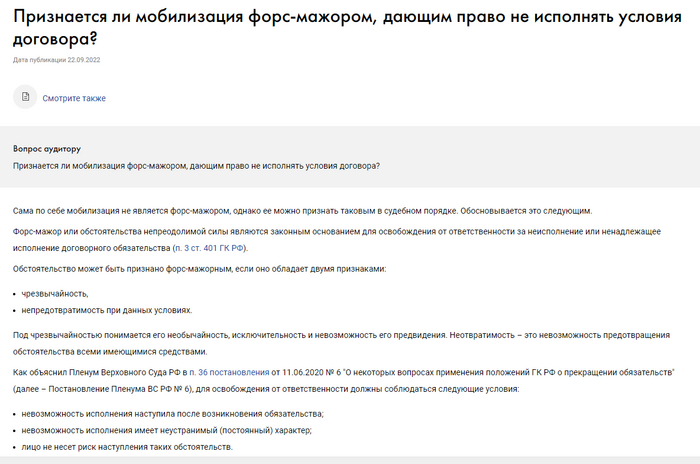Click the question text in the gray box

tap(196, 166)
